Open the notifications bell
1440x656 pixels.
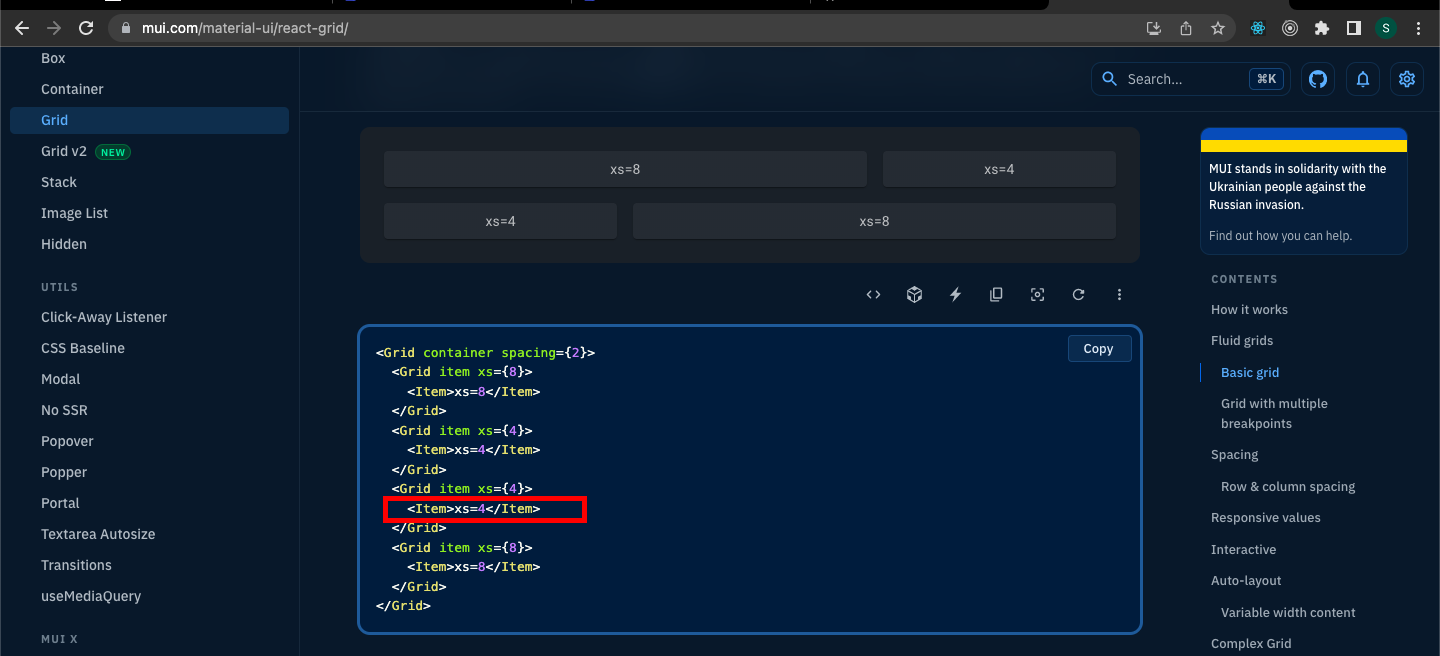(1362, 79)
